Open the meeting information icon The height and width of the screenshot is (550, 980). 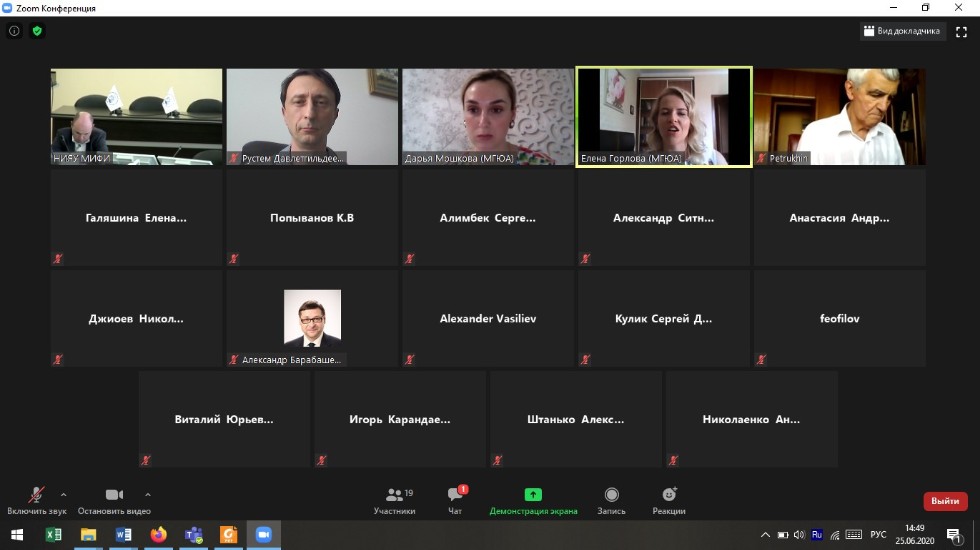[14, 31]
